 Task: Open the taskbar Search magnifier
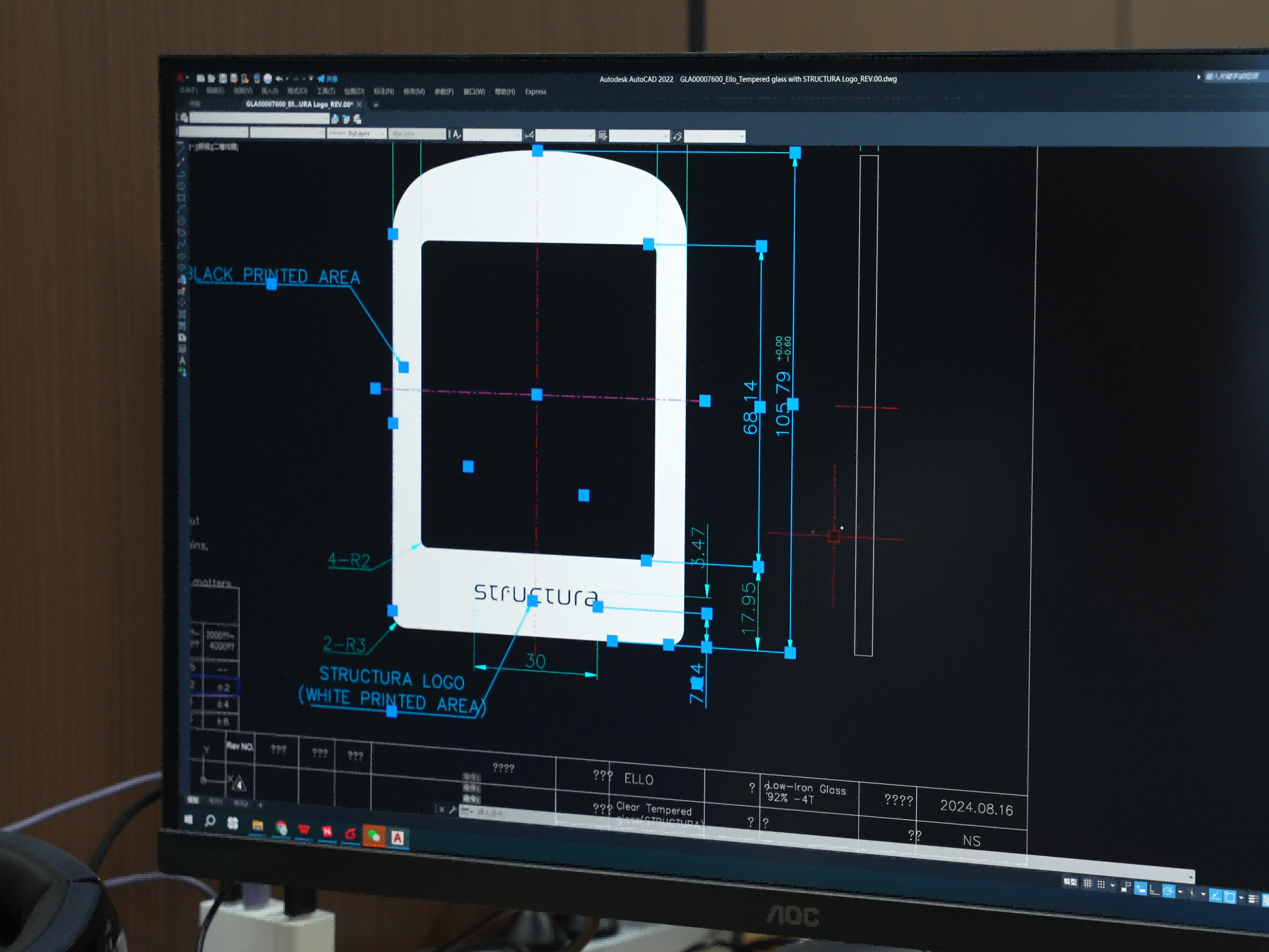210,822
